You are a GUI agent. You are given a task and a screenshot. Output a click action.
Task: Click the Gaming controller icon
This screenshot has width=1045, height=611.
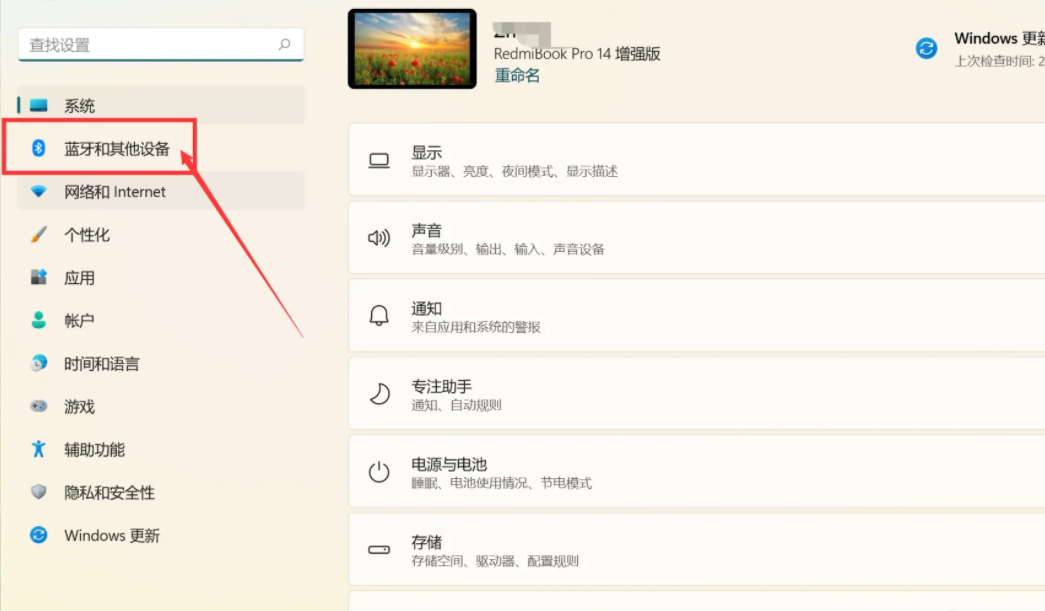tap(39, 407)
